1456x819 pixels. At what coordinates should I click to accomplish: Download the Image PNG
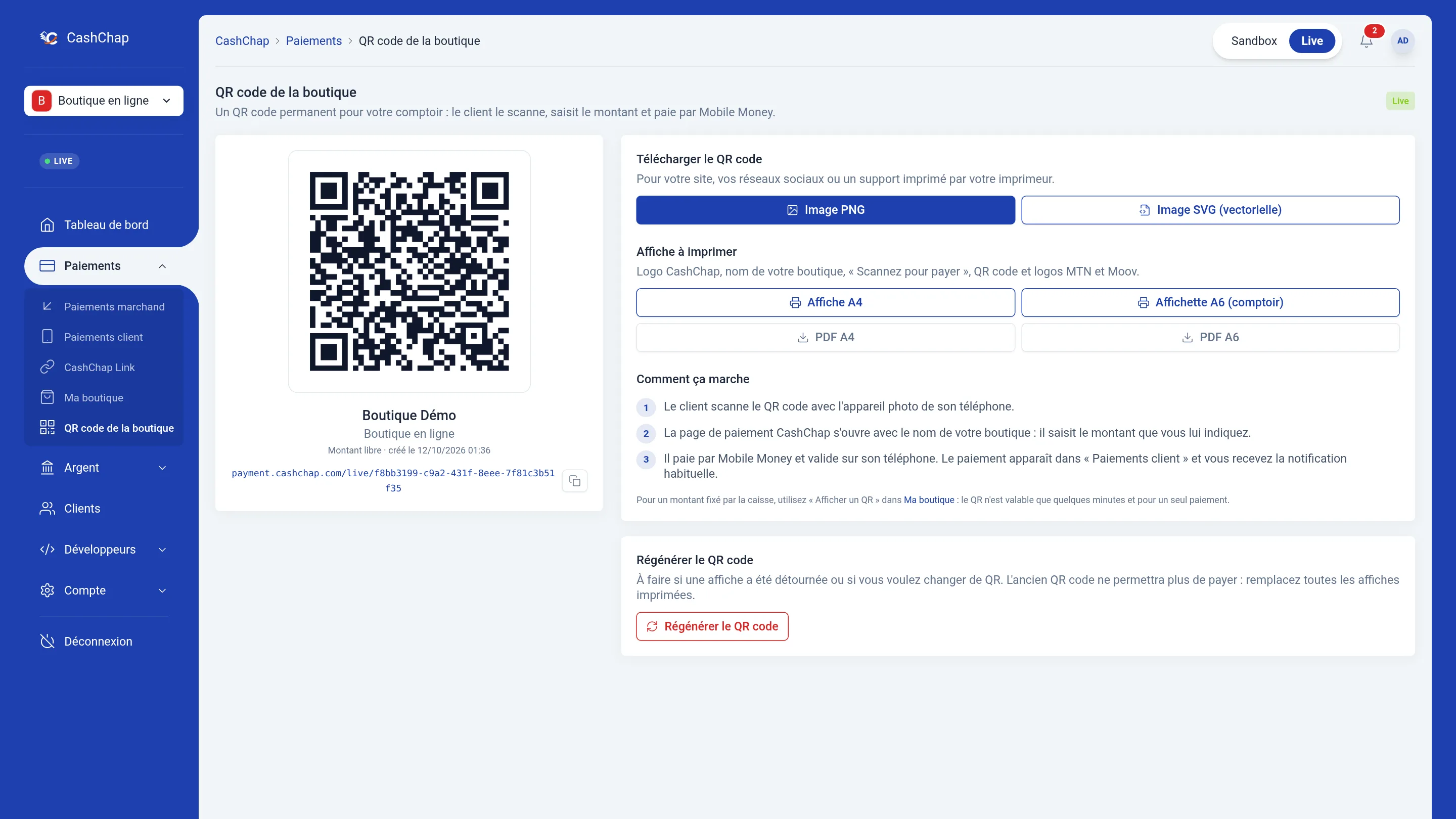point(825,210)
